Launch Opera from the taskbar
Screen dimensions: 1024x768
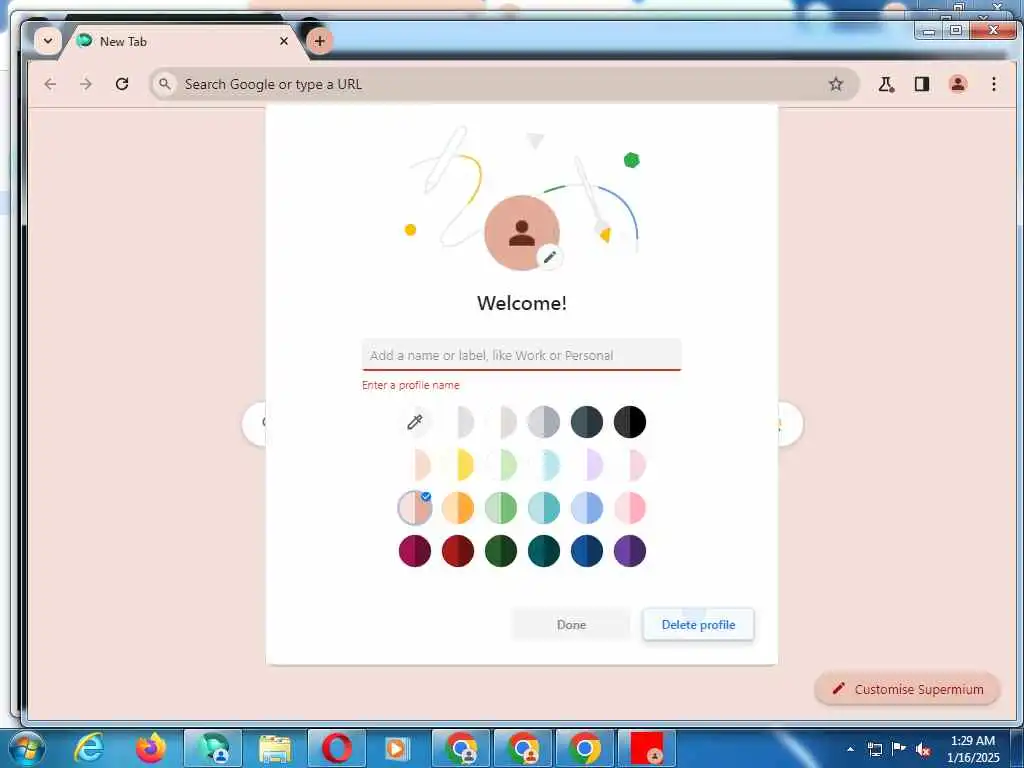pos(336,748)
